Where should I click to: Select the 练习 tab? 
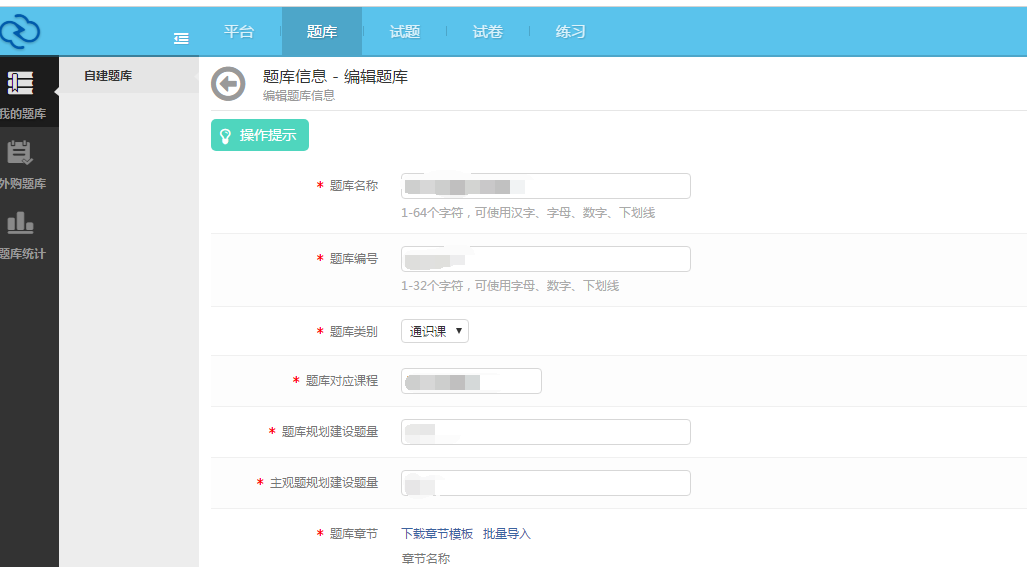[571, 31]
